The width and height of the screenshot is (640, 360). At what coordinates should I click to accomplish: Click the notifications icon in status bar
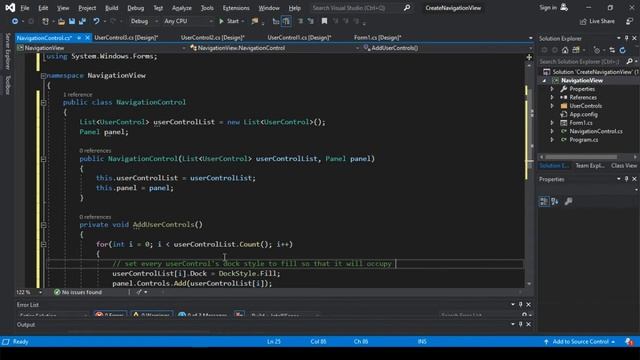pos(629,342)
